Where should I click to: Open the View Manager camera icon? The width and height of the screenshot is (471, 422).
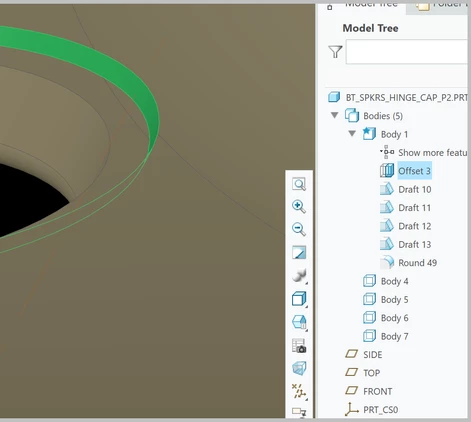click(299, 346)
